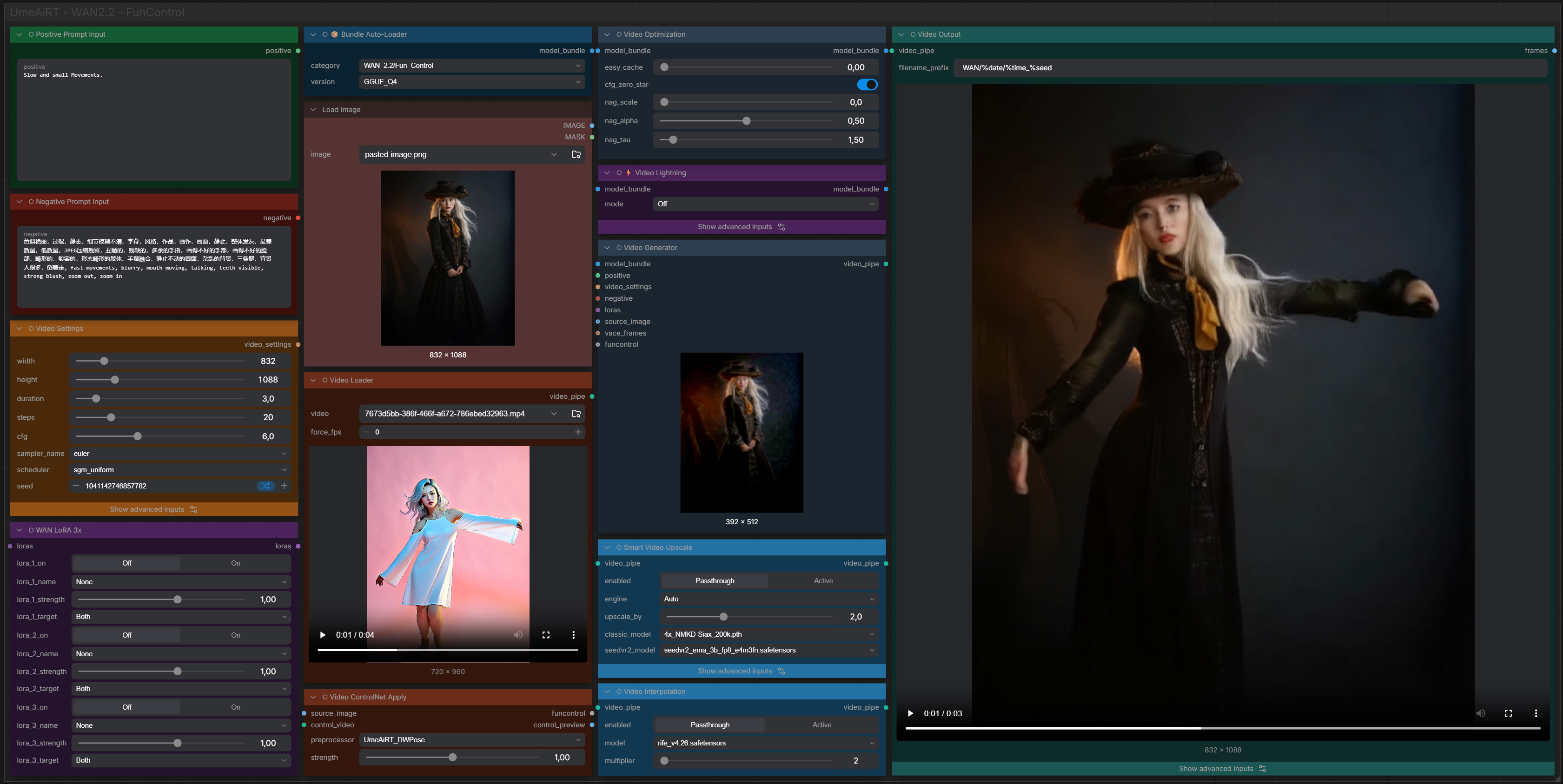This screenshot has height=784, width=1563.
Task: Open file browser icon next to pasted-image.png
Action: (x=576, y=155)
